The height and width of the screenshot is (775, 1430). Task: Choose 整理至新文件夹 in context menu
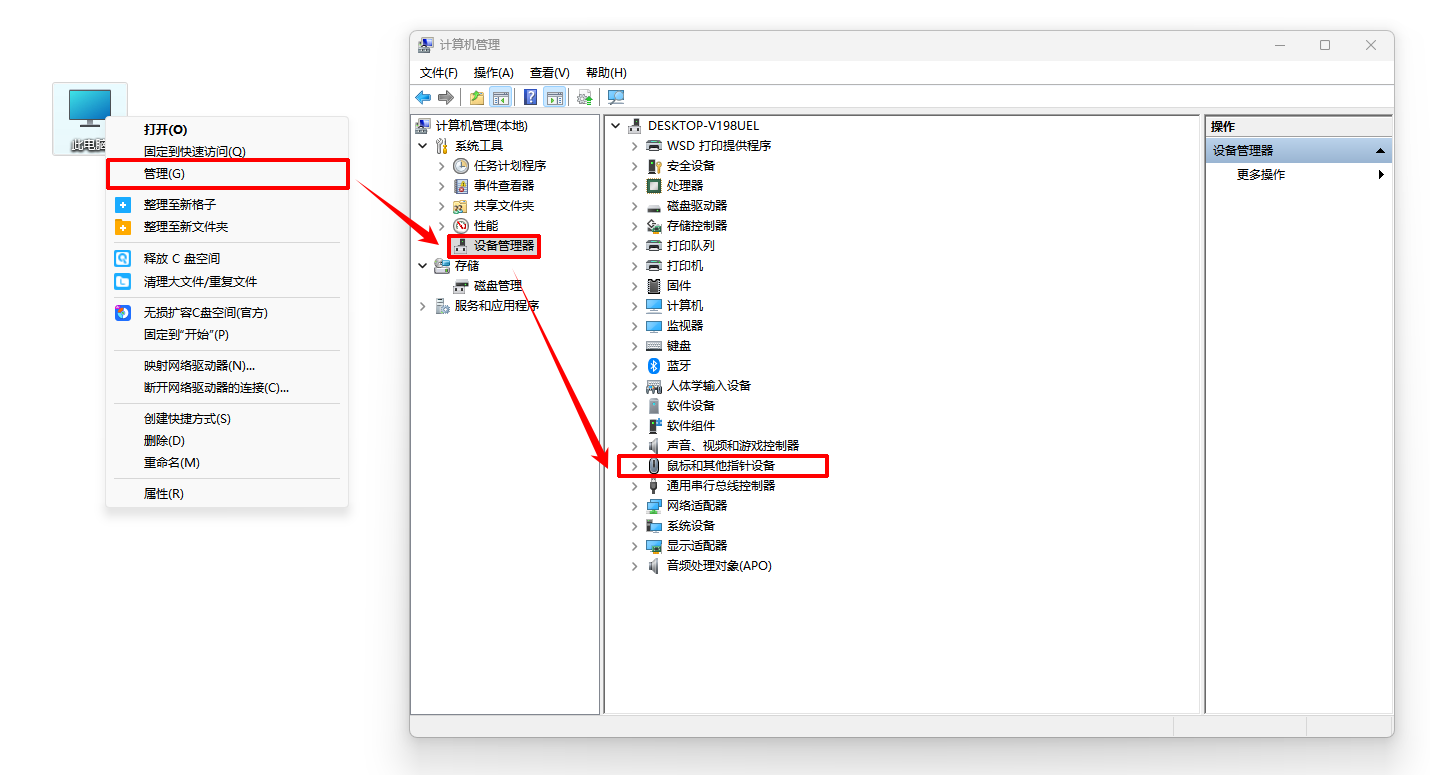[227, 226]
